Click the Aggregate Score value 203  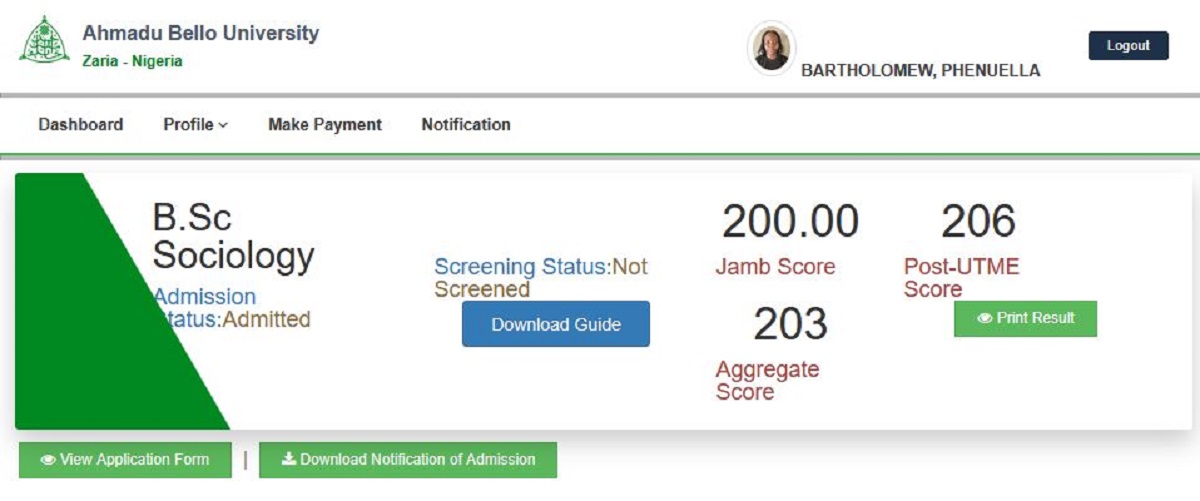[790, 324]
